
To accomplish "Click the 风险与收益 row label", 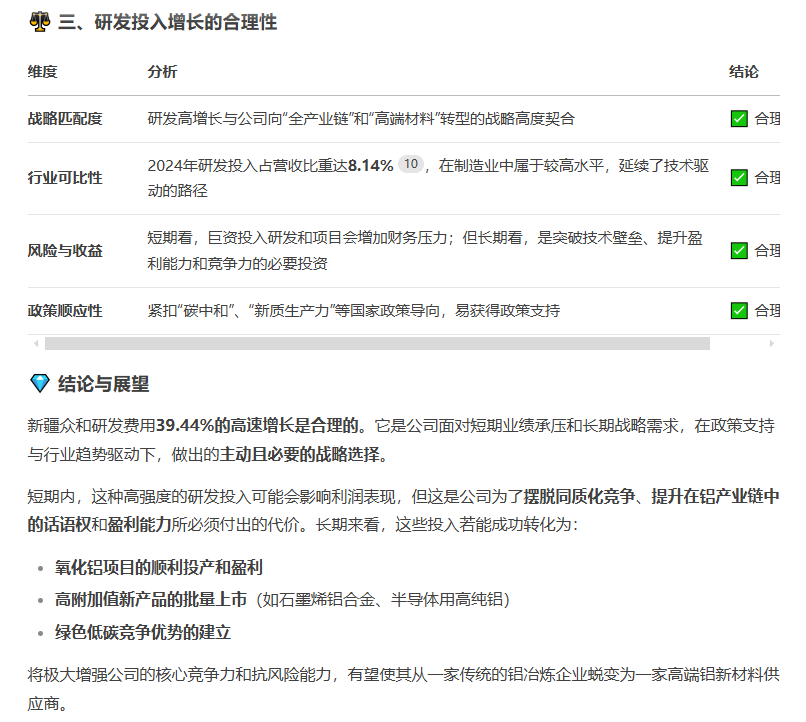I will [x=65, y=251].
